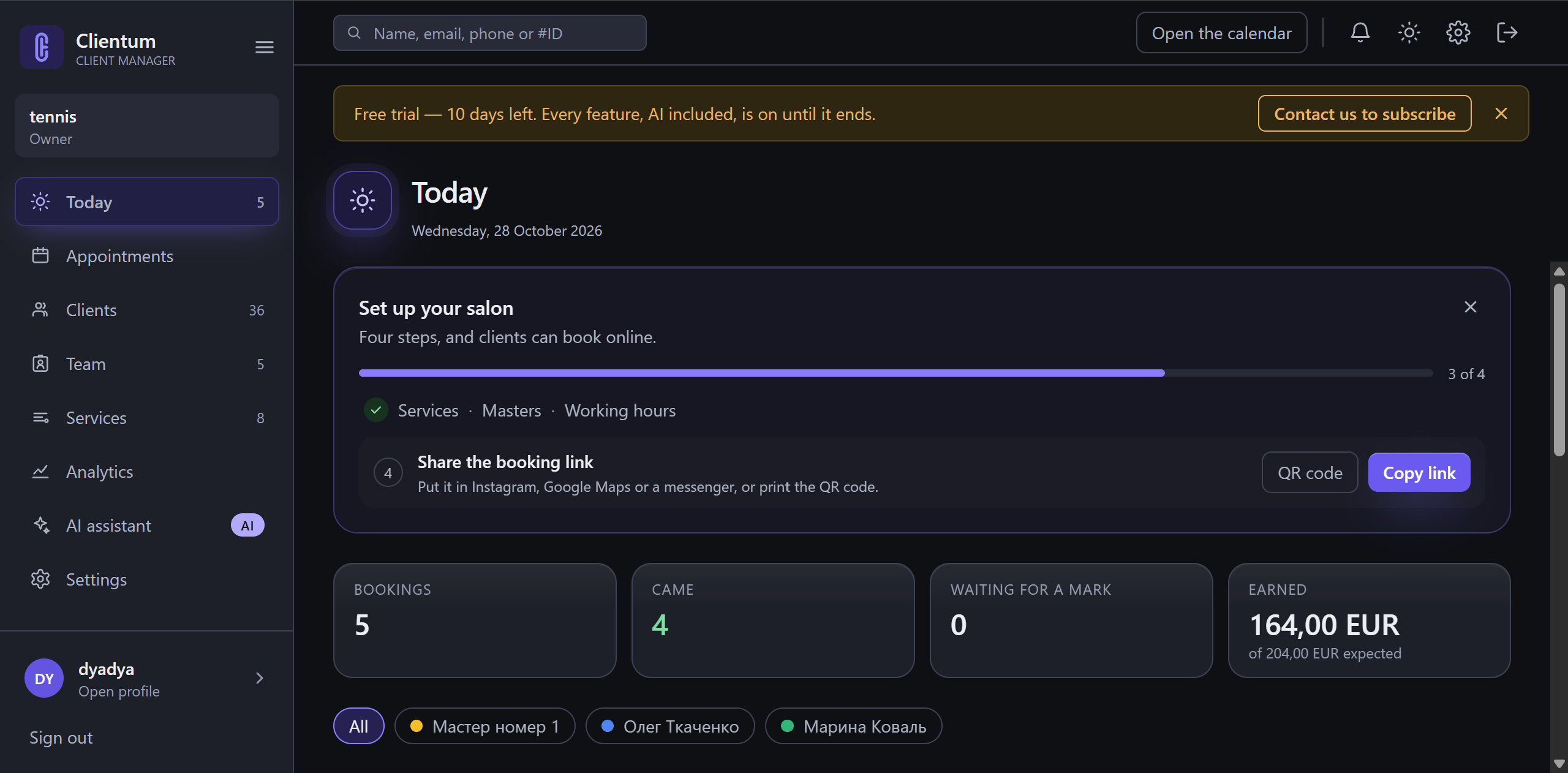Click the Copy link button
The height and width of the screenshot is (773, 1568).
1419,472
